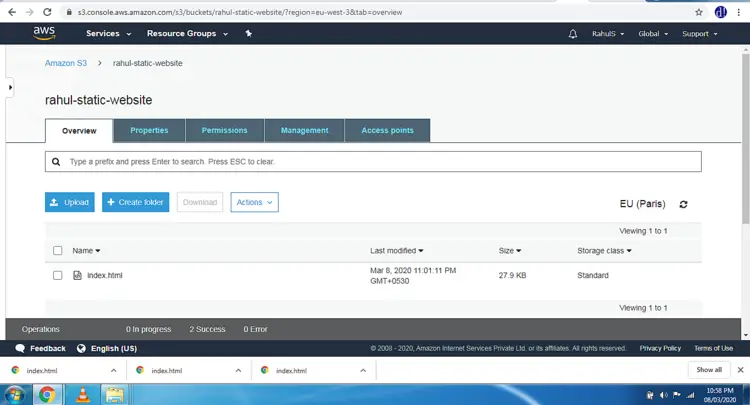Open VLC media player from taskbar
The image size is (750, 405).
[83, 395]
